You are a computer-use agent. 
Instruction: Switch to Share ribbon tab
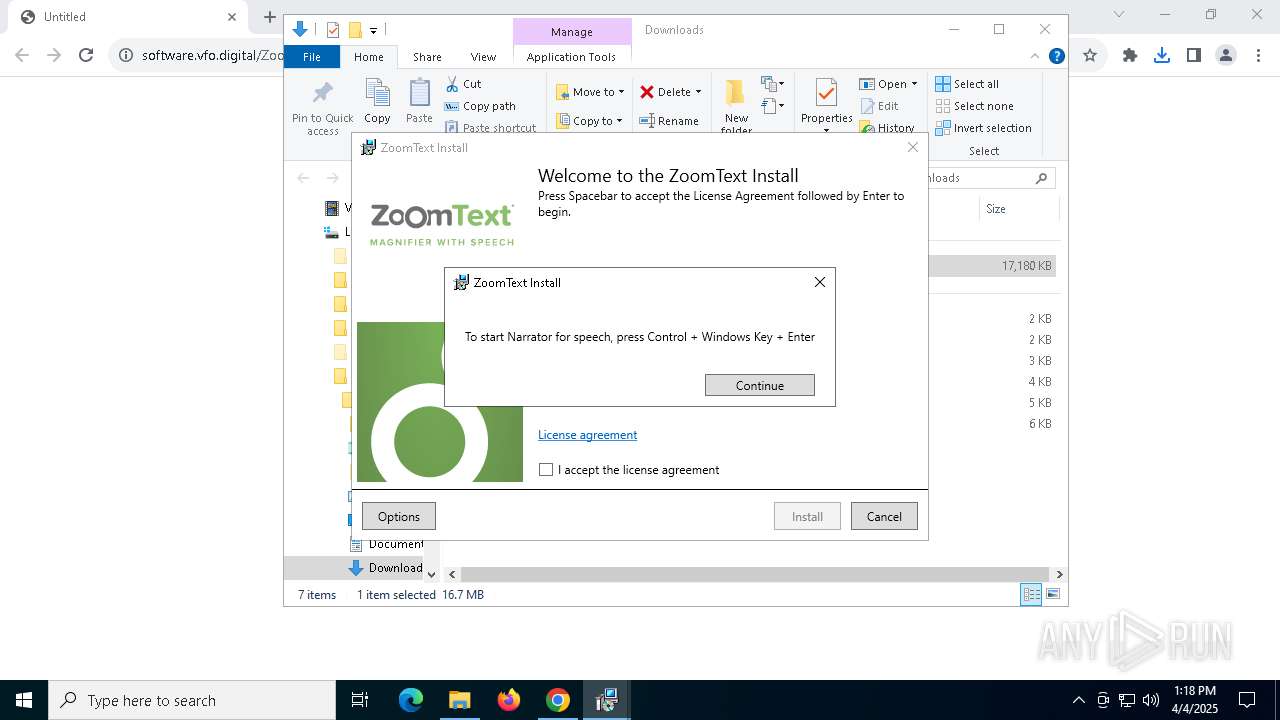point(427,57)
